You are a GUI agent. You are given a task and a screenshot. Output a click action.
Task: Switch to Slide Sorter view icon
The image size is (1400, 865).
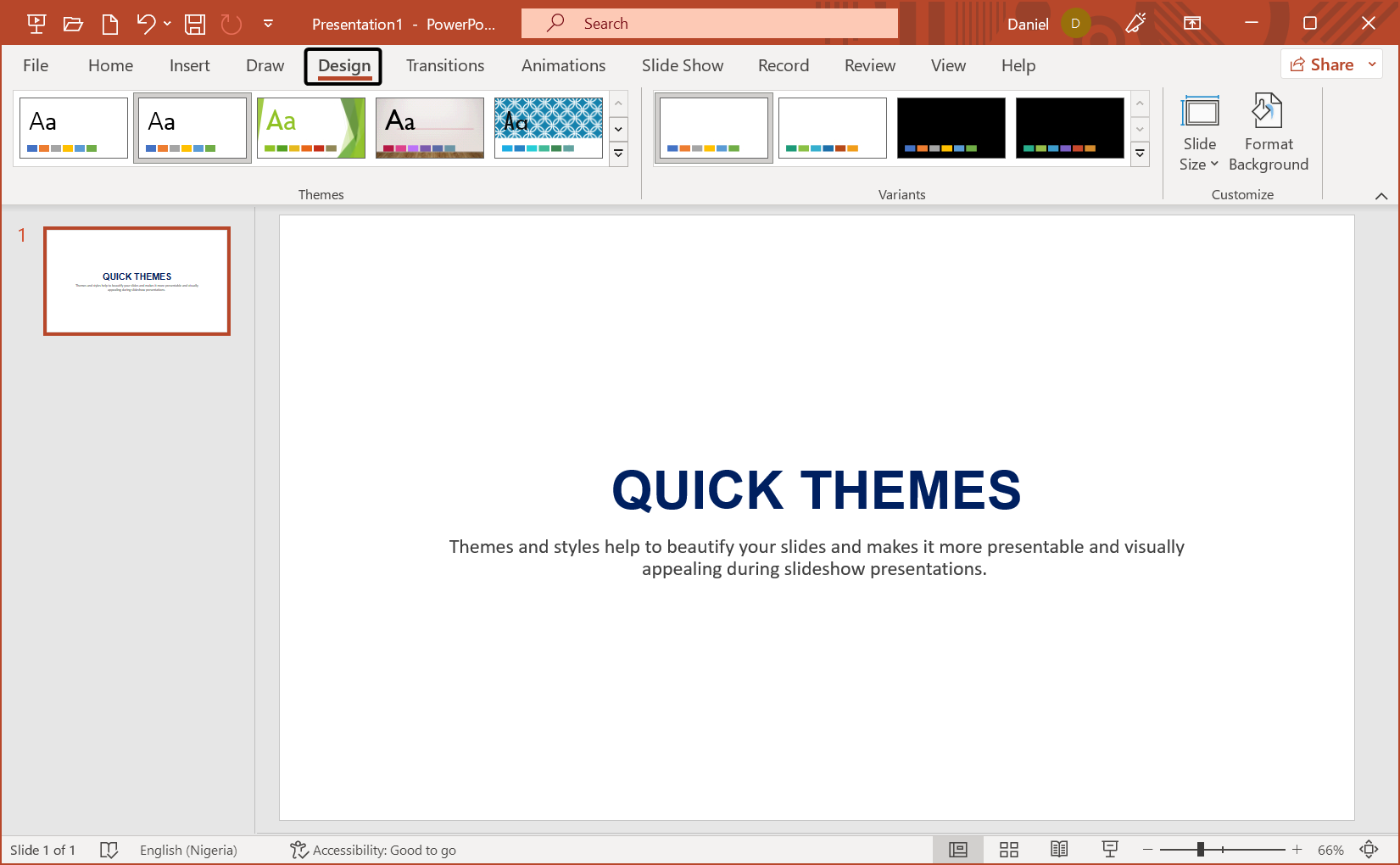pos(1008,849)
